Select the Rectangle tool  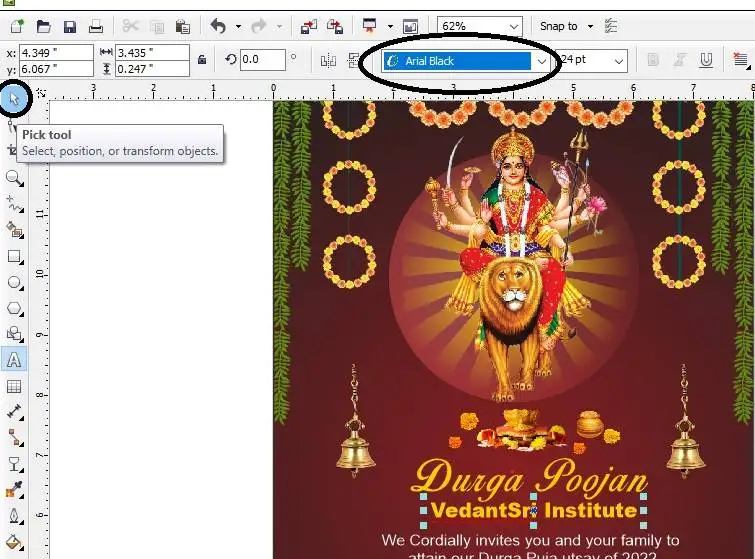pyautogui.click(x=14, y=256)
